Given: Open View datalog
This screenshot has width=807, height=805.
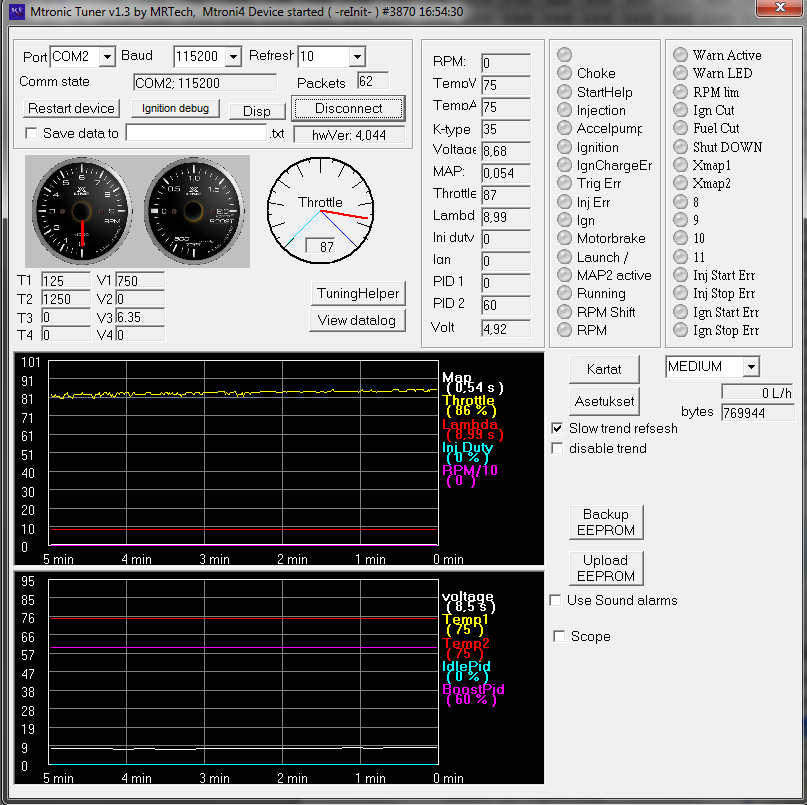Looking at the screenshot, I should point(357,320).
